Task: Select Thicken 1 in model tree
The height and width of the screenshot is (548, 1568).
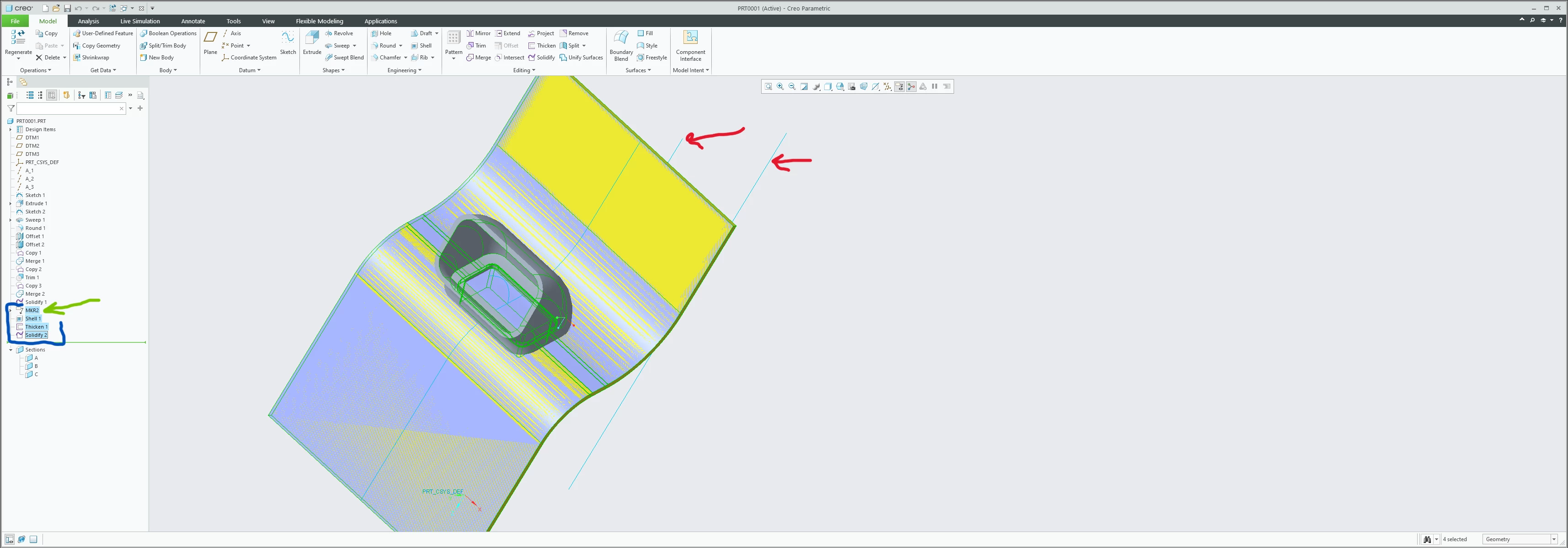Action: (x=36, y=327)
